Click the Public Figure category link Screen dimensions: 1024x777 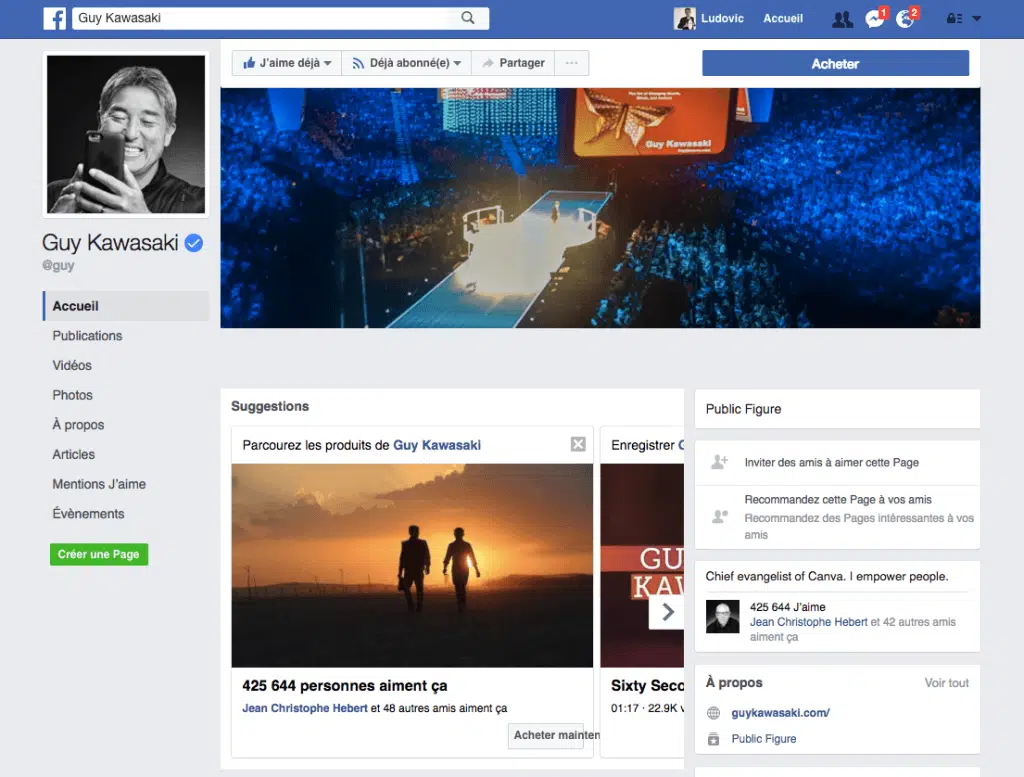[763, 739]
